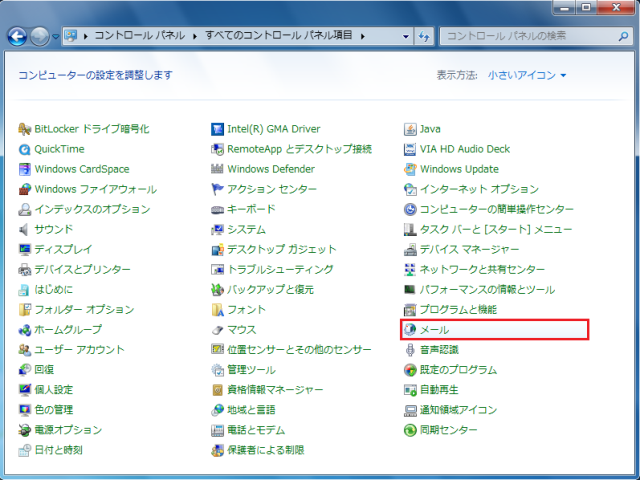Open システム link

pyautogui.click(x=247, y=229)
